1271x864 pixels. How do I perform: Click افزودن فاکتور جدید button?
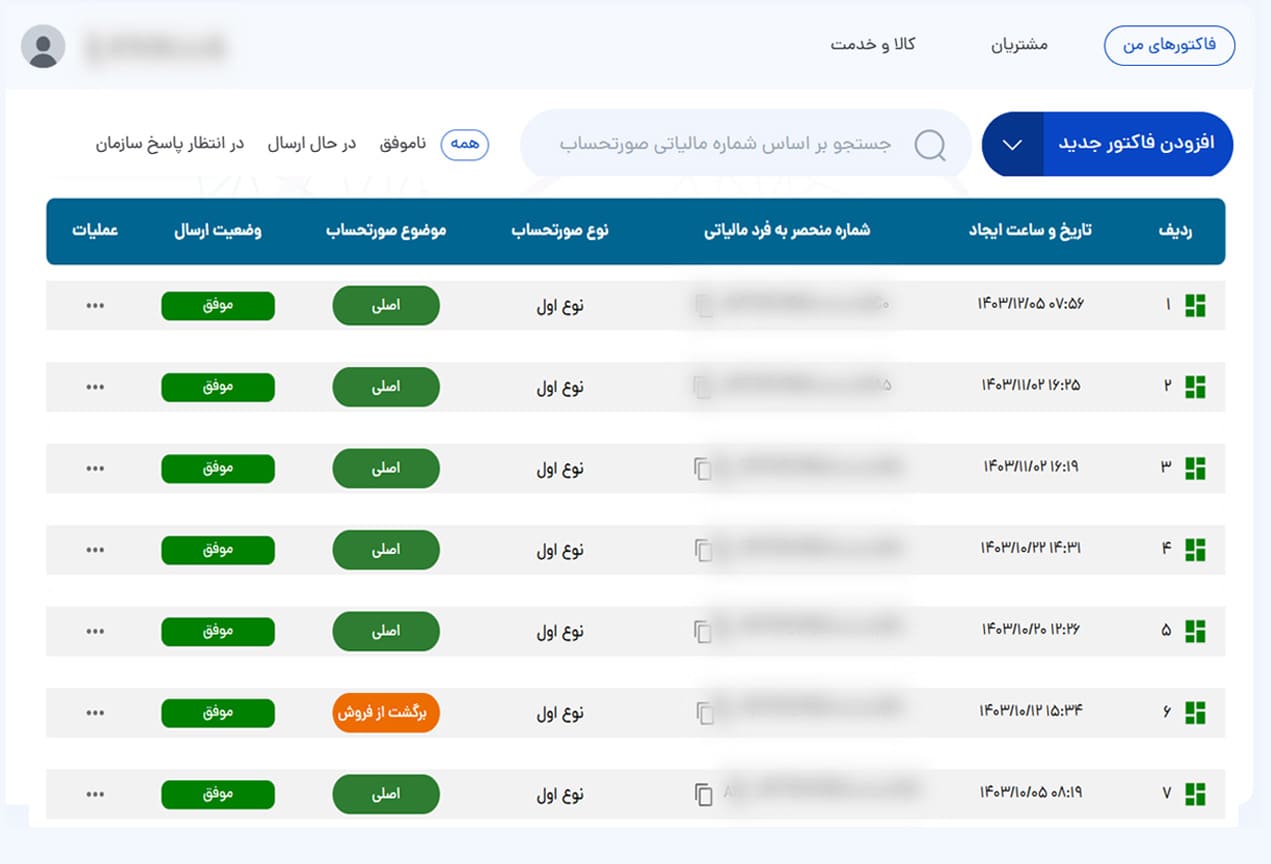[1136, 144]
